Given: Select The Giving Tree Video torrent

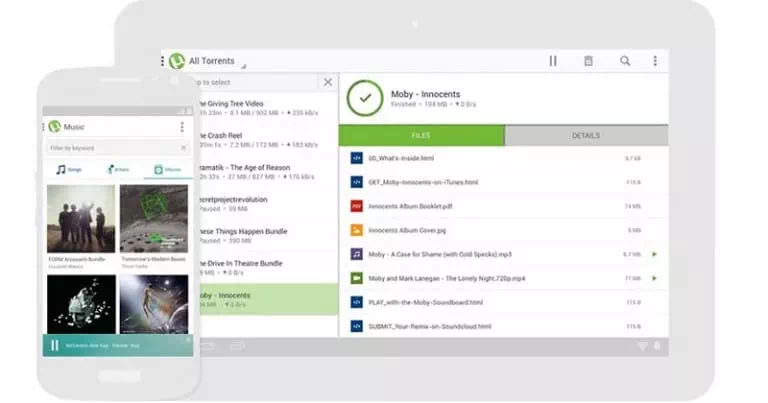Looking at the screenshot, I should 268,108.
